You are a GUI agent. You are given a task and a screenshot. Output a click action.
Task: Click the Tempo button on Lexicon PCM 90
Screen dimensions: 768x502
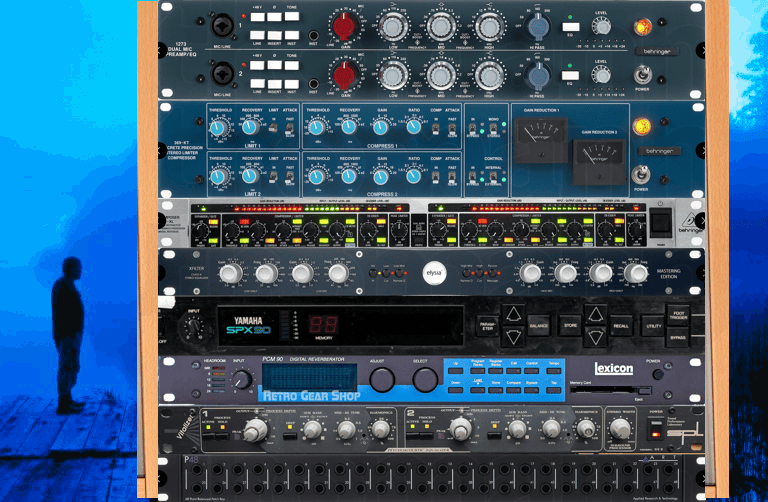pyautogui.click(x=554, y=371)
